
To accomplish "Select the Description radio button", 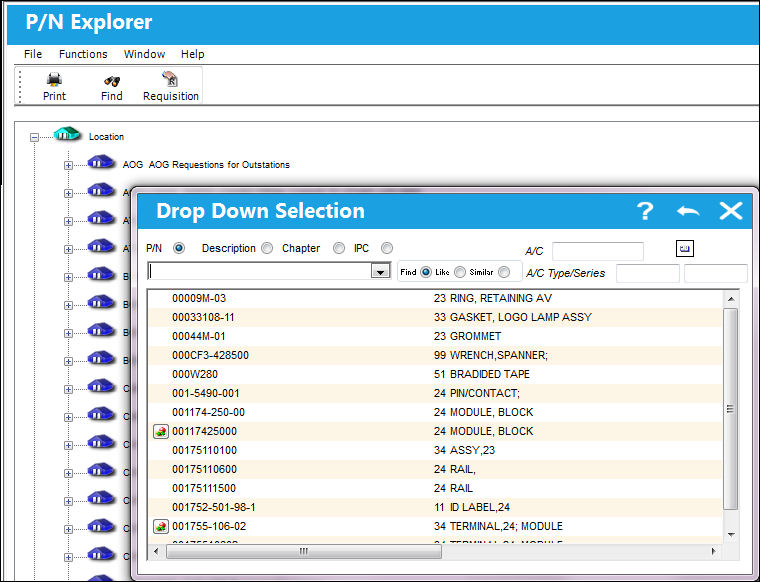I will [267, 248].
